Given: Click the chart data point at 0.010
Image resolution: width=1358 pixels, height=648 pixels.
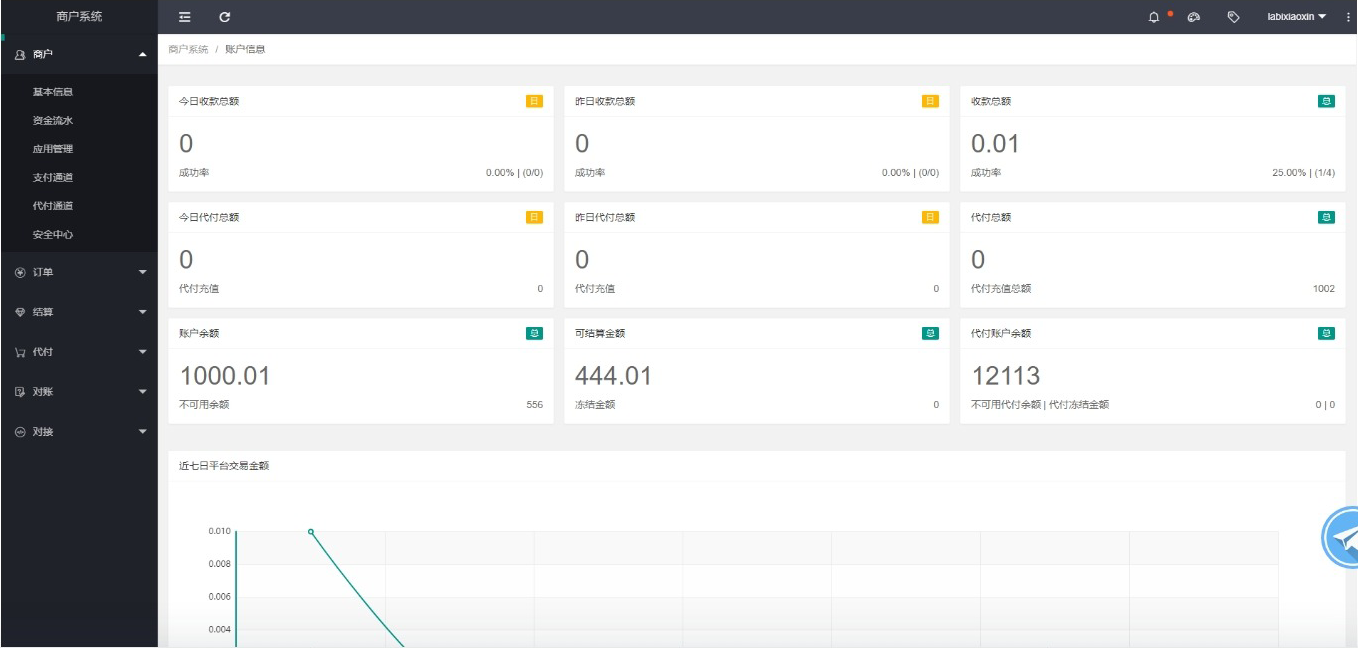Looking at the screenshot, I should pos(311,531).
